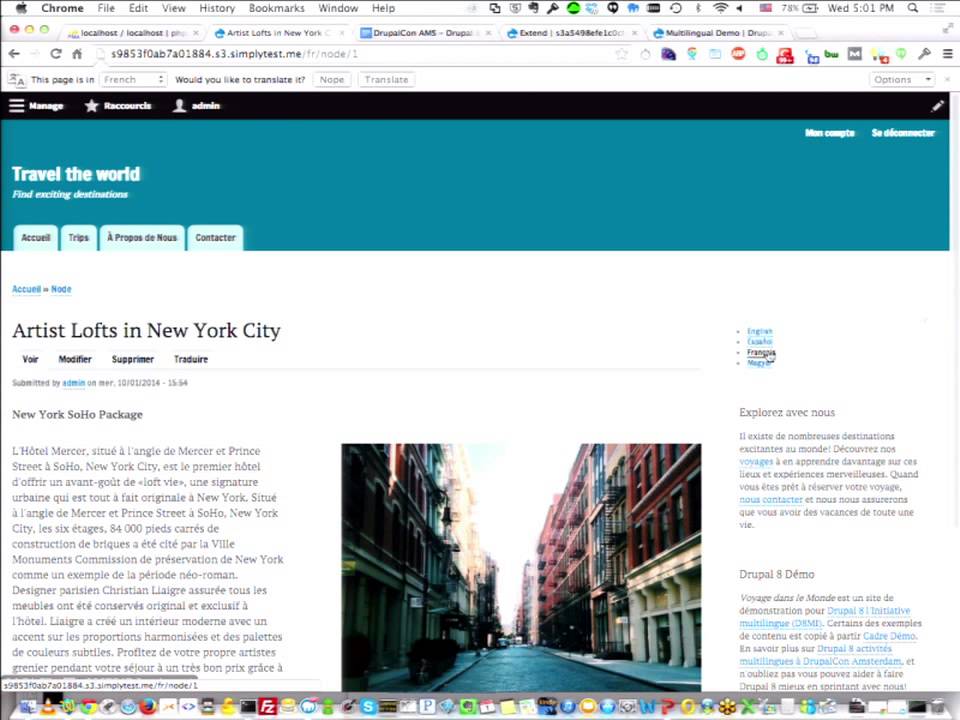Click the Translate button
The image size is (960, 720).
pyautogui.click(x=386, y=80)
